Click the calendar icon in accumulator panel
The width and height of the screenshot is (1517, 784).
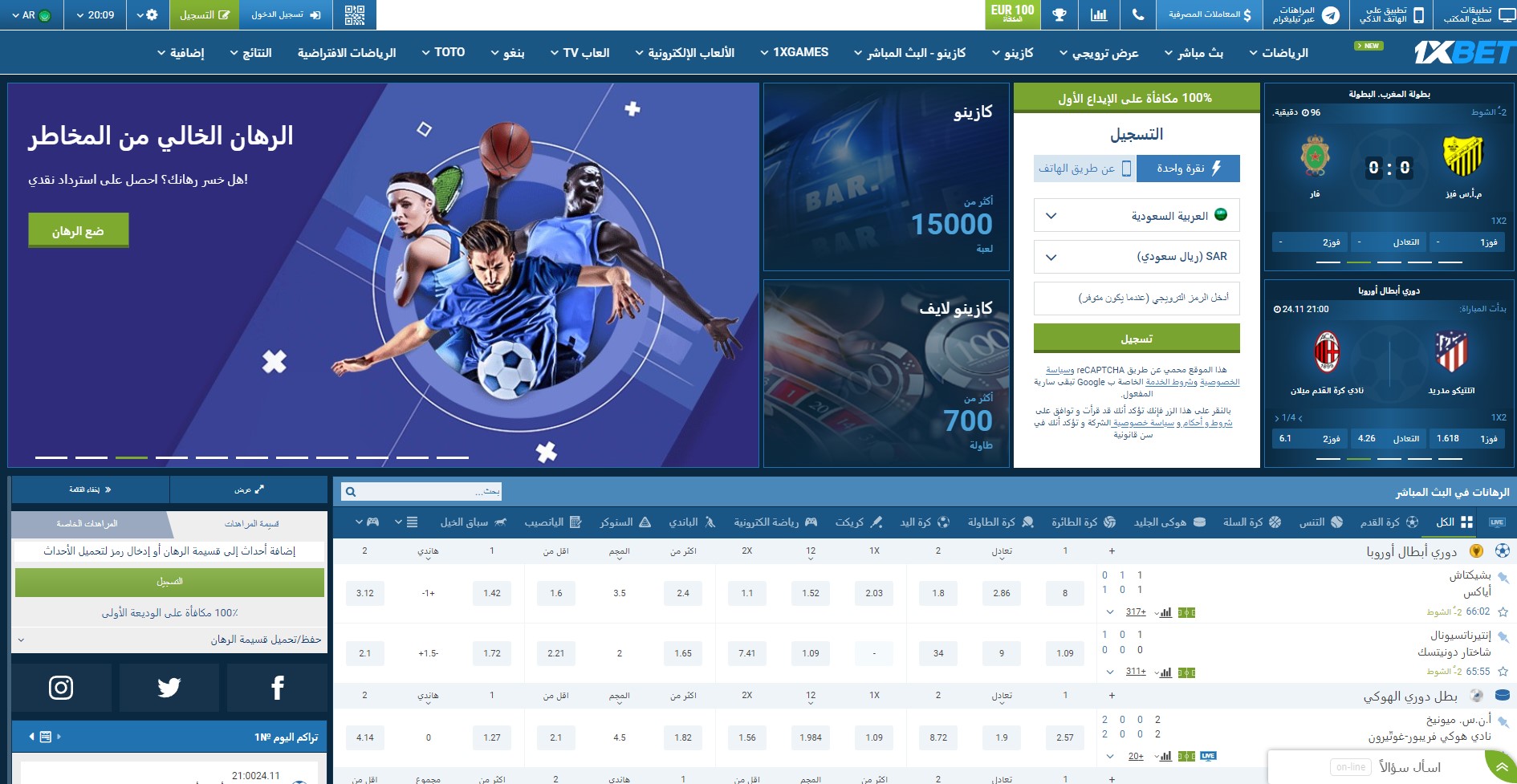pos(46,736)
